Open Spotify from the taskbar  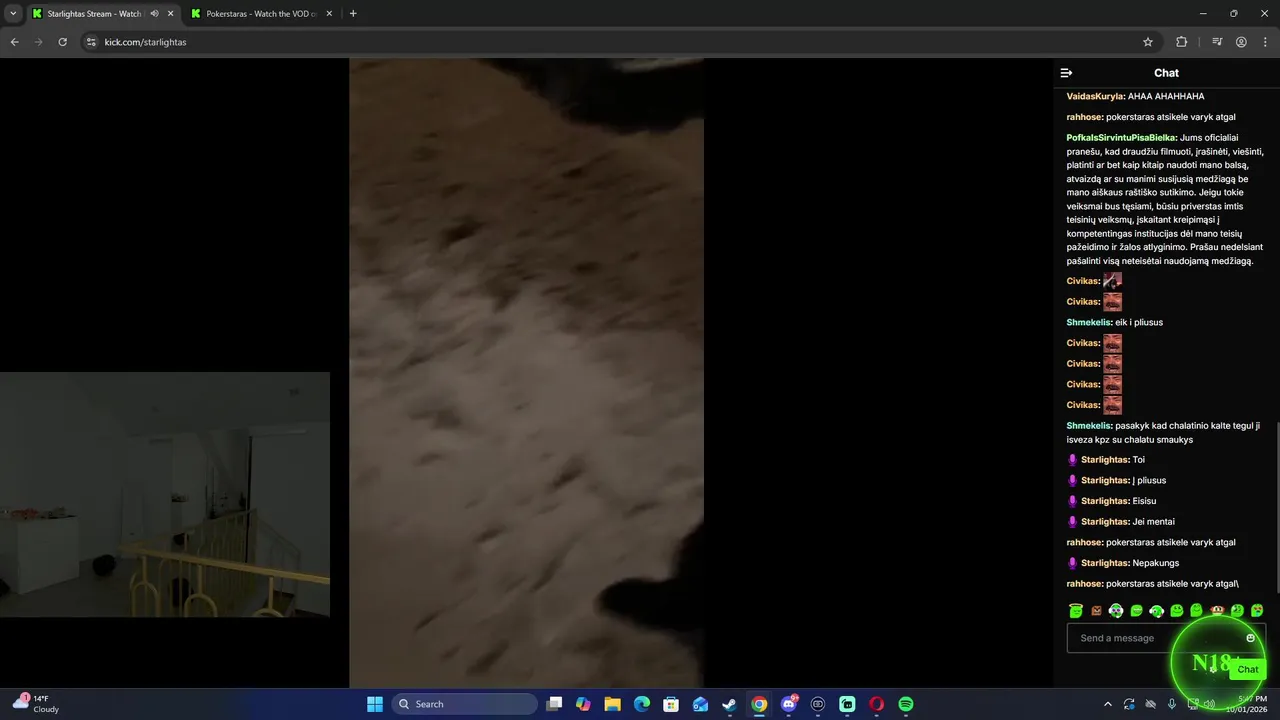pyautogui.click(x=906, y=704)
